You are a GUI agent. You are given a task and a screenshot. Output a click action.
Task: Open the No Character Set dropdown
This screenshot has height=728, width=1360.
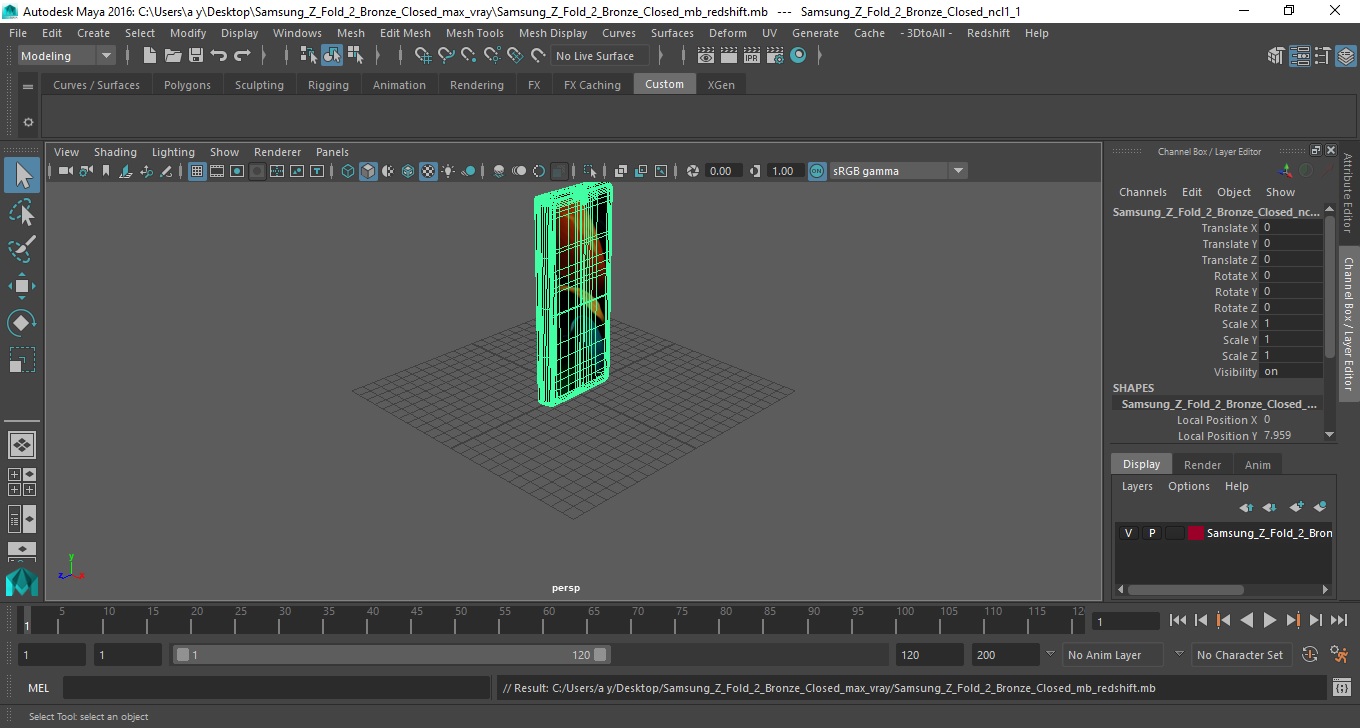click(1240, 655)
